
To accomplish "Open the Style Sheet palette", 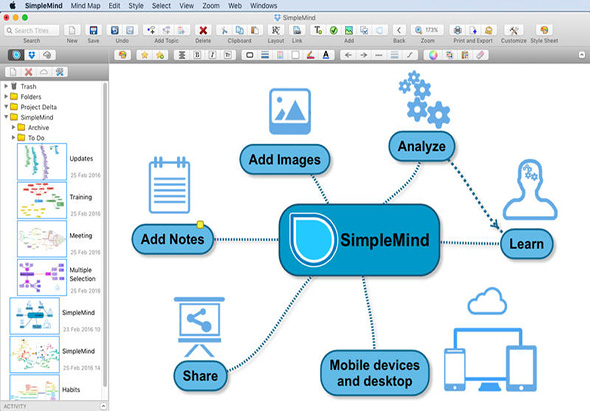I will point(544,30).
